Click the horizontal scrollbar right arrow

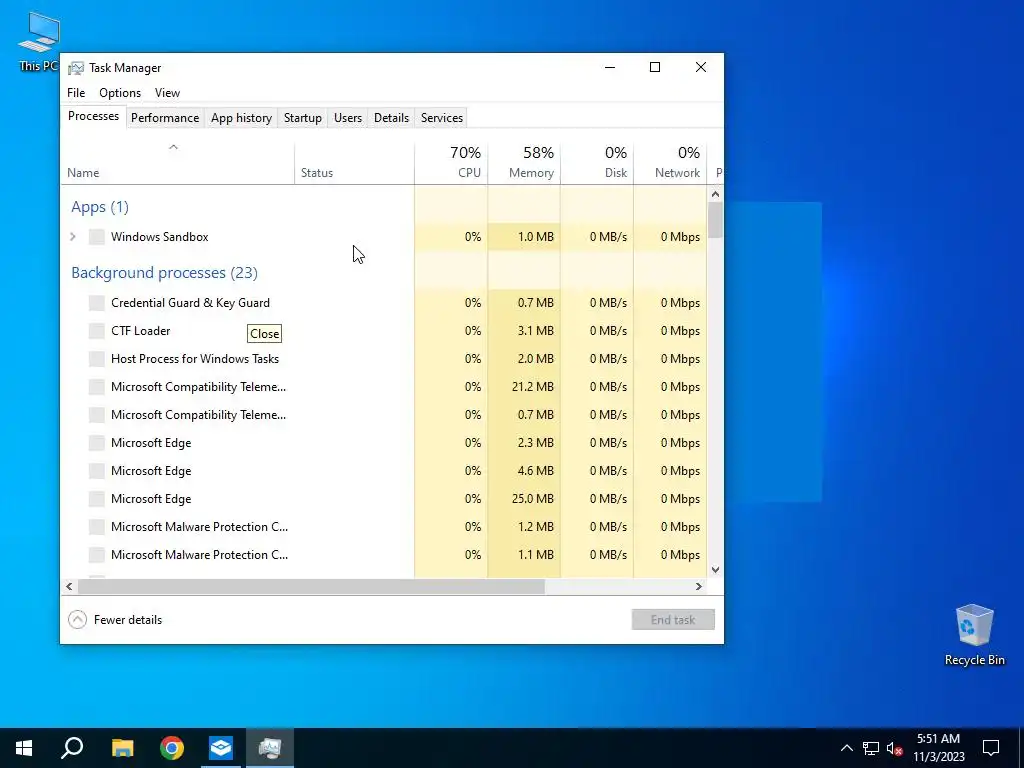pyautogui.click(x=699, y=586)
